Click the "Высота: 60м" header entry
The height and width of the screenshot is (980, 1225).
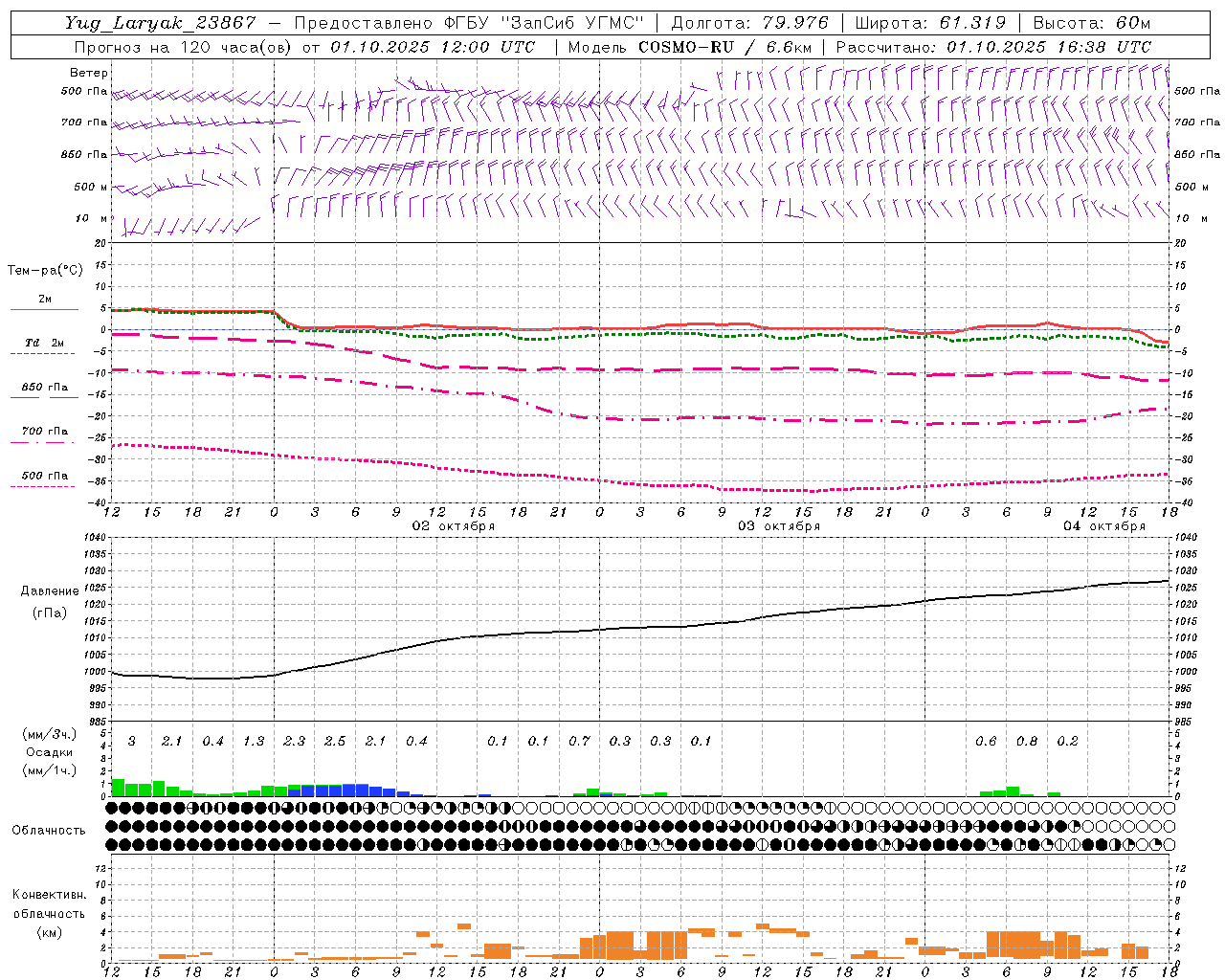1092,23
